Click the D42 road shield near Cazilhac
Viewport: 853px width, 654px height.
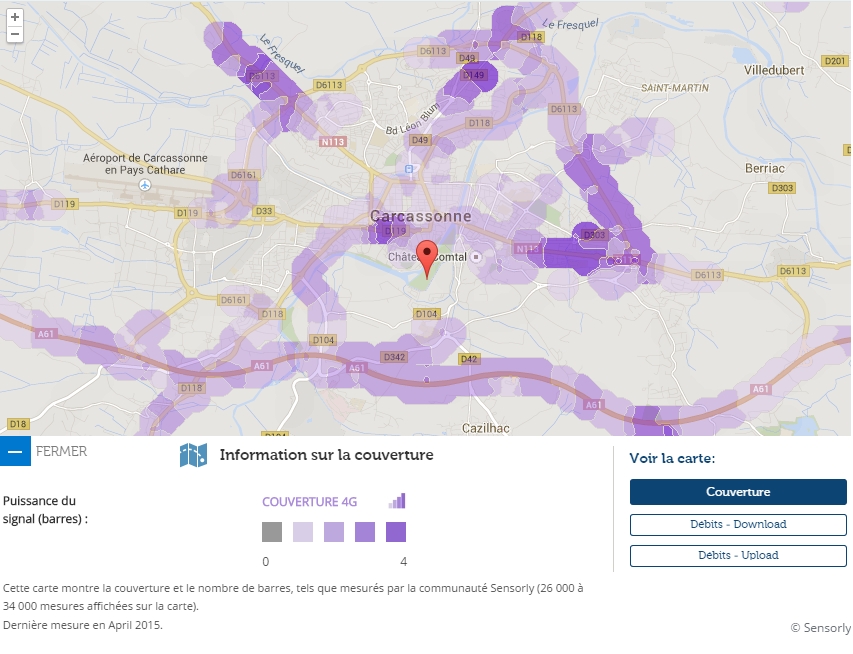[x=469, y=359]
